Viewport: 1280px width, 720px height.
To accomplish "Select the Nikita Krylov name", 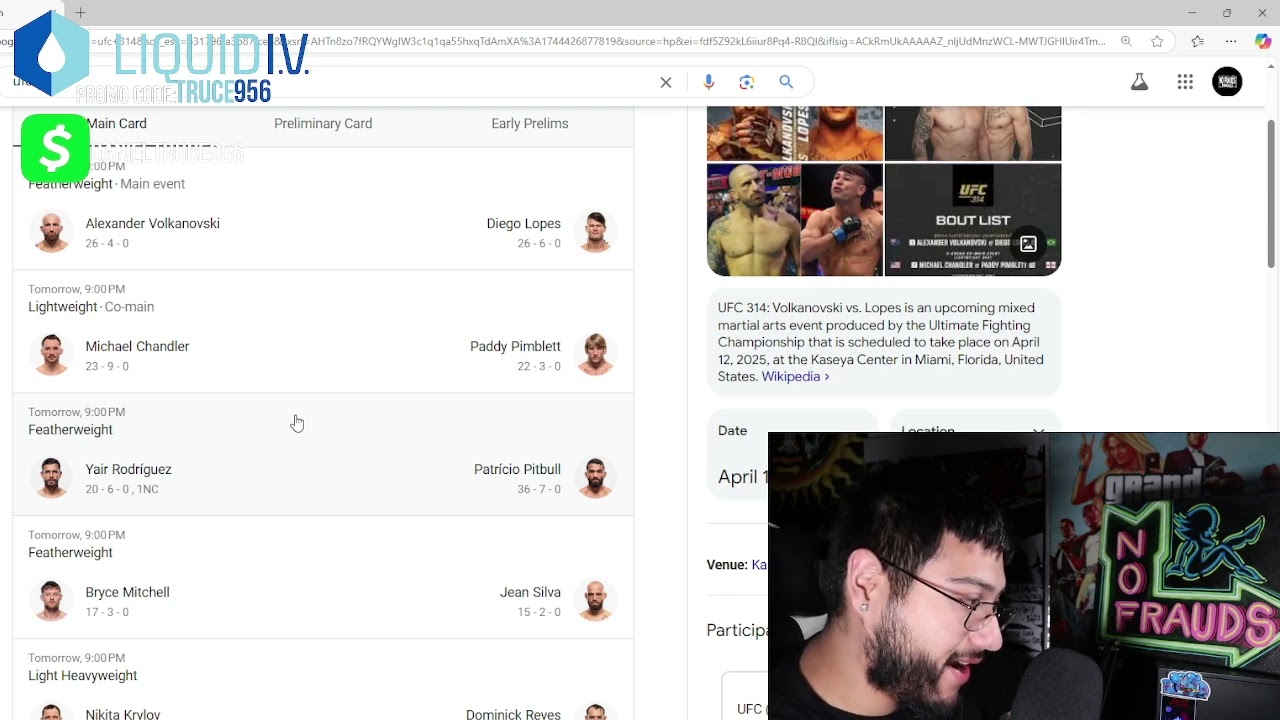I will click(x=122, y=714).
